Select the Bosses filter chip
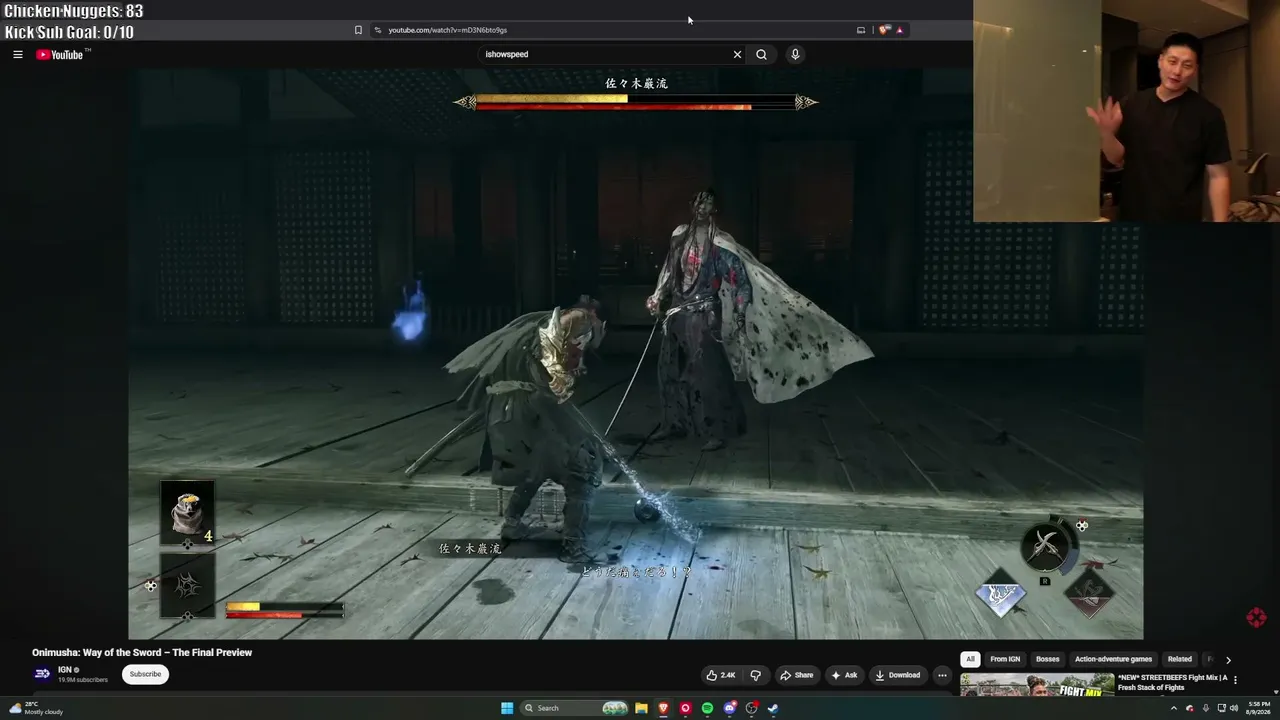This screenshot has width=1280, height=720. [1047, 660]
